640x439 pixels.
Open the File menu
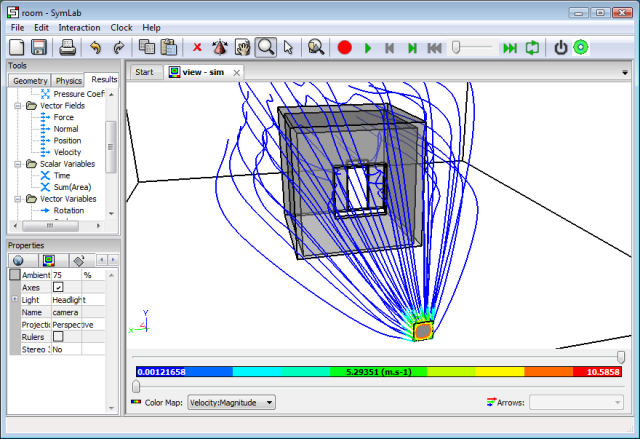pyautogui.click(x=18, y=28)
